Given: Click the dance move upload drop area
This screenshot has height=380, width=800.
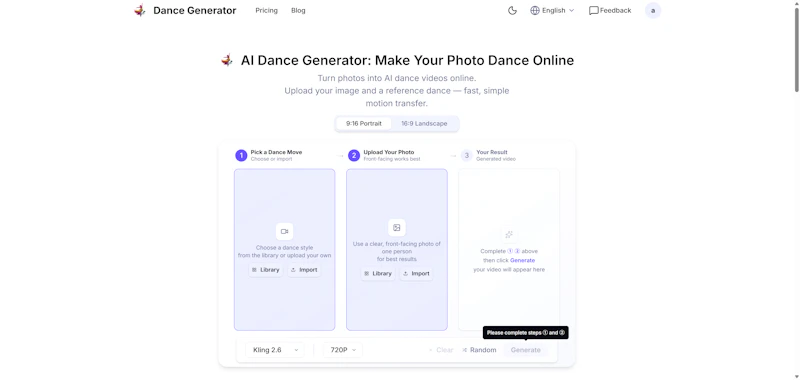Looking at the screenshot, I should (285, 250).
